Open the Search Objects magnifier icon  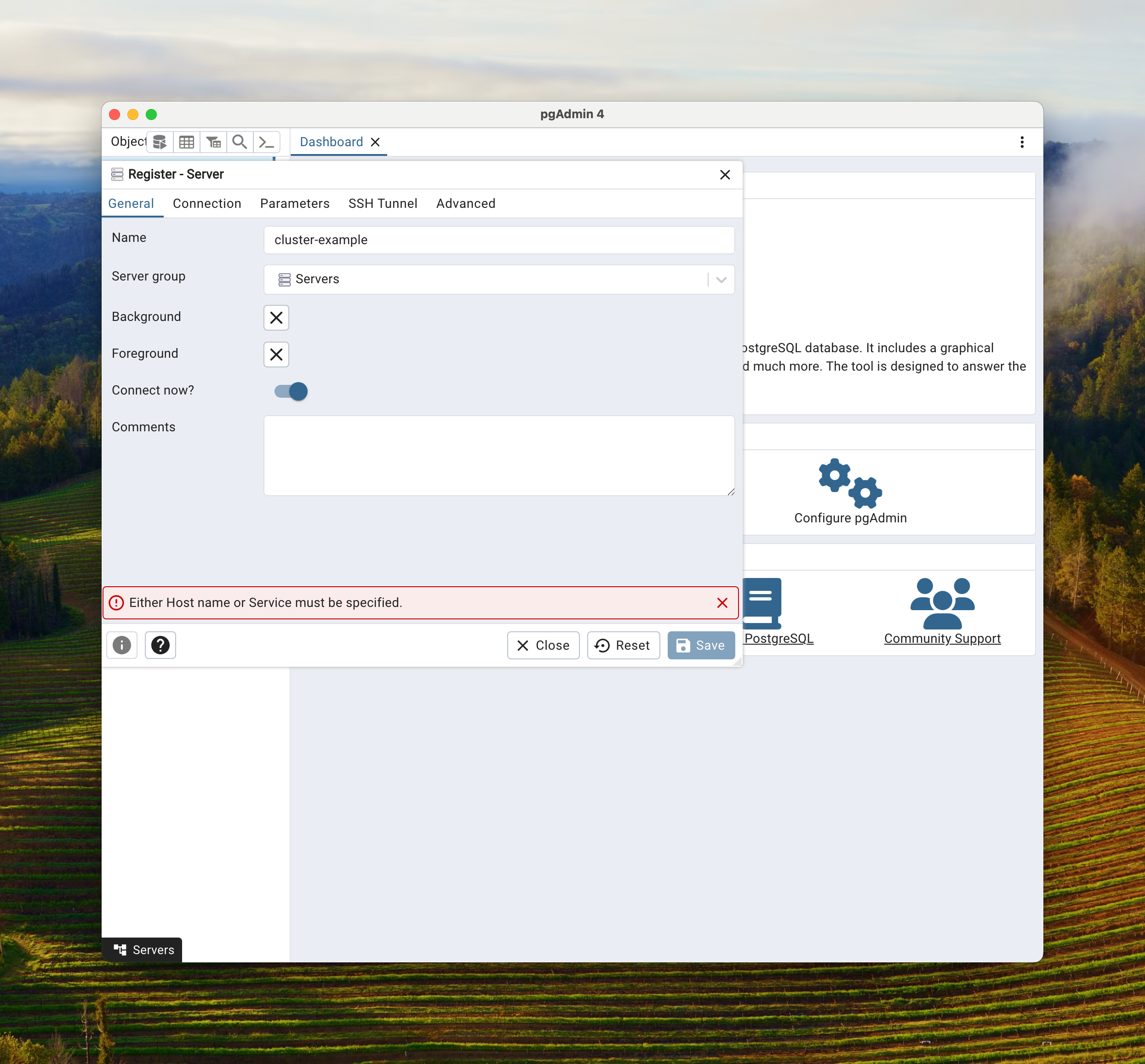pyautogui.click(x=240, y=142)
